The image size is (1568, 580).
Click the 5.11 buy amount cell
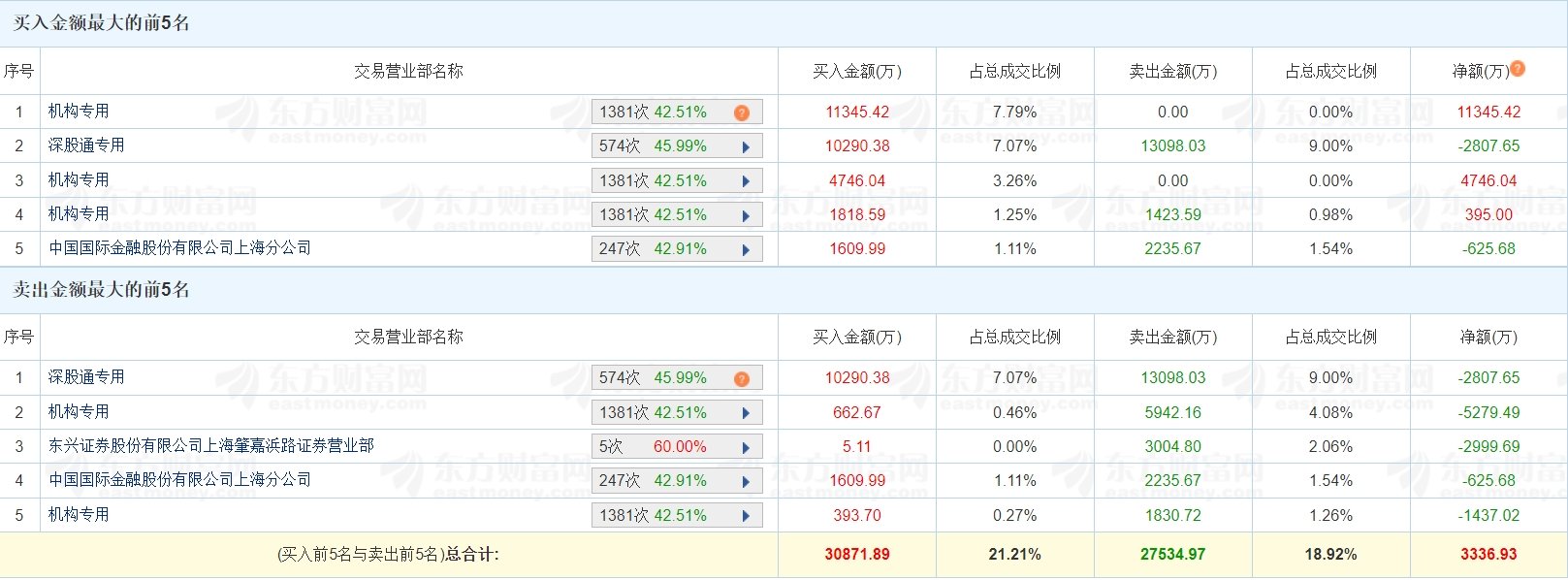pyautogui.click(x=857, y=446)
